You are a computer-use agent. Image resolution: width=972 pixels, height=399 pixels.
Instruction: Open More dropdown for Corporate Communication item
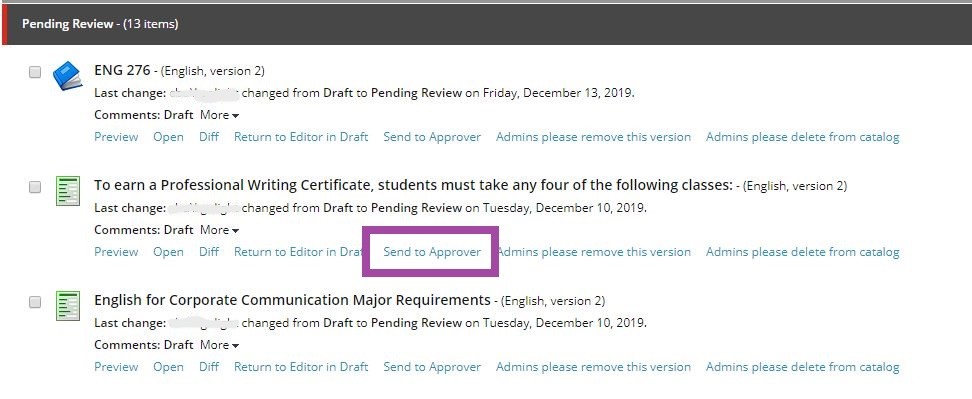(x=219, y=345)
